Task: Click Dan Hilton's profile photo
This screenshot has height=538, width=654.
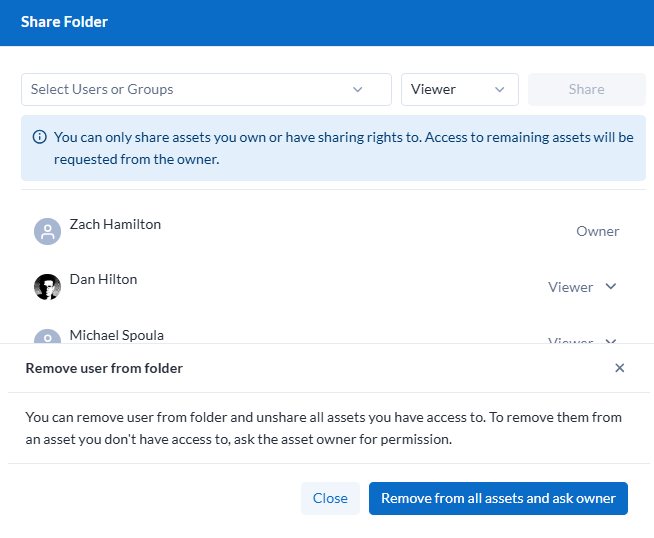Action: tap(48, 287)
